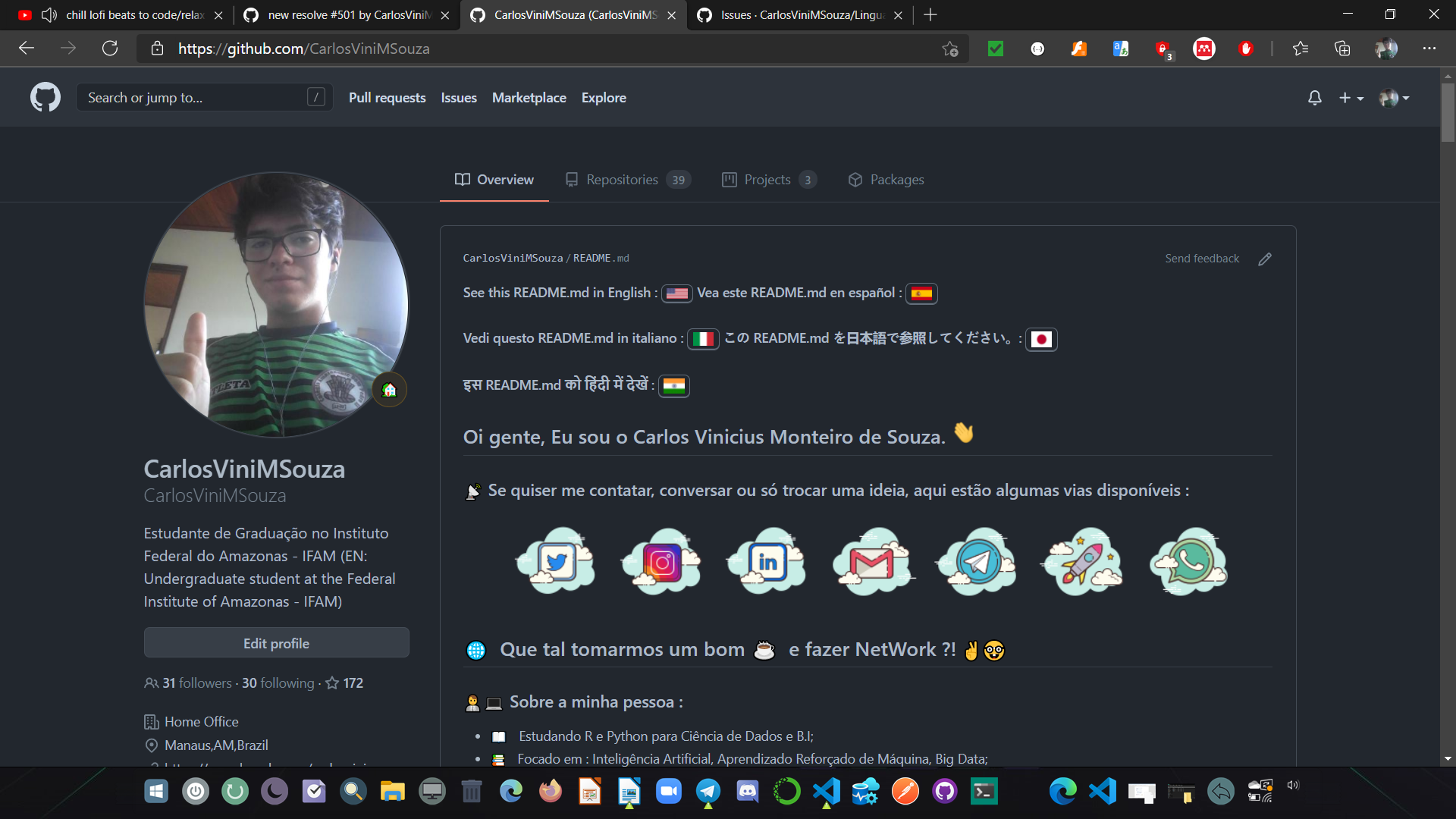The height and width of the screenshot is (819, 1456).
Task: Click the Send feedback link
Action: [x=1202, y=258]
